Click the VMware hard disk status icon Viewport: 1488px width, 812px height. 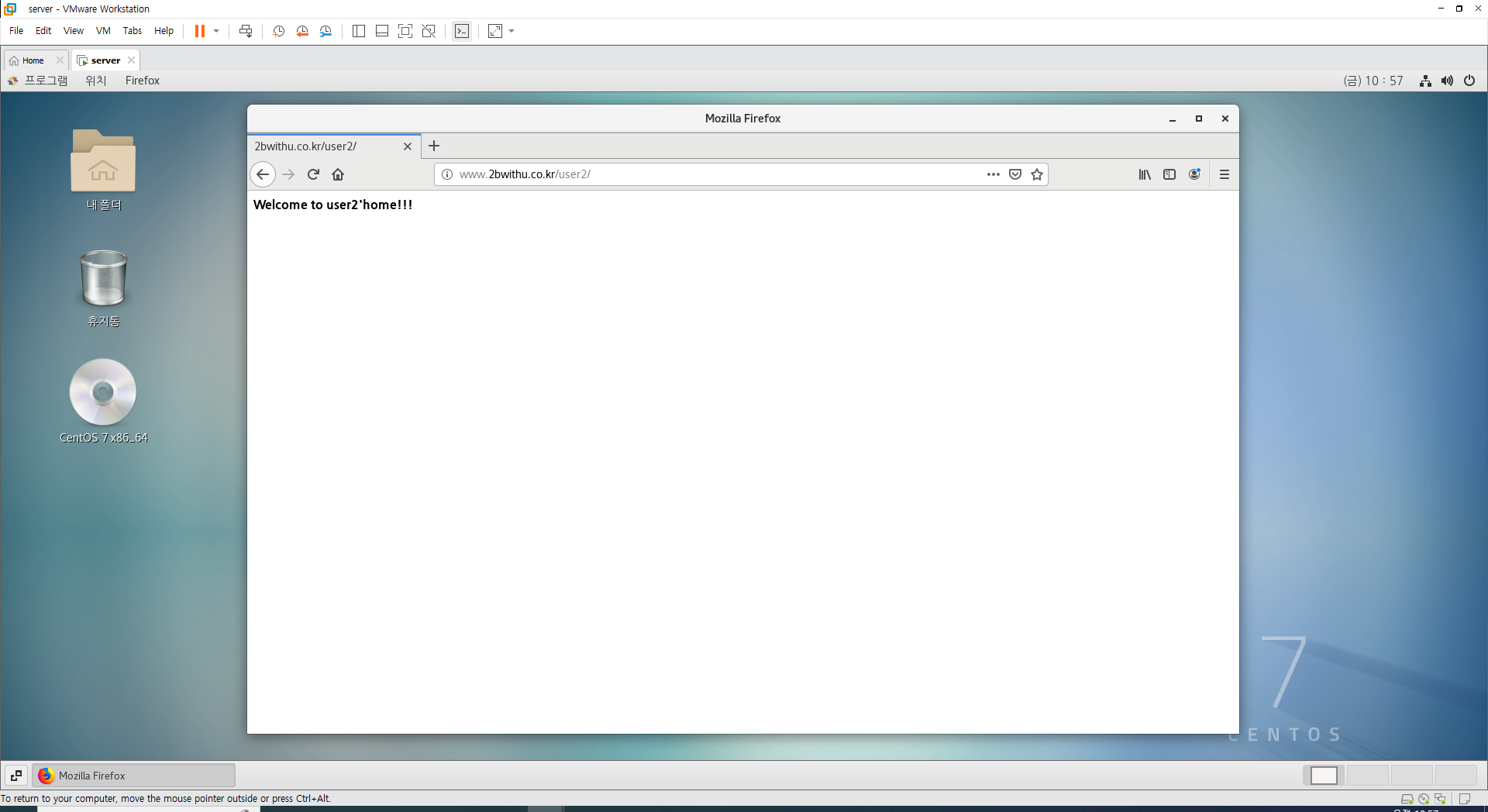(1407, 799)
